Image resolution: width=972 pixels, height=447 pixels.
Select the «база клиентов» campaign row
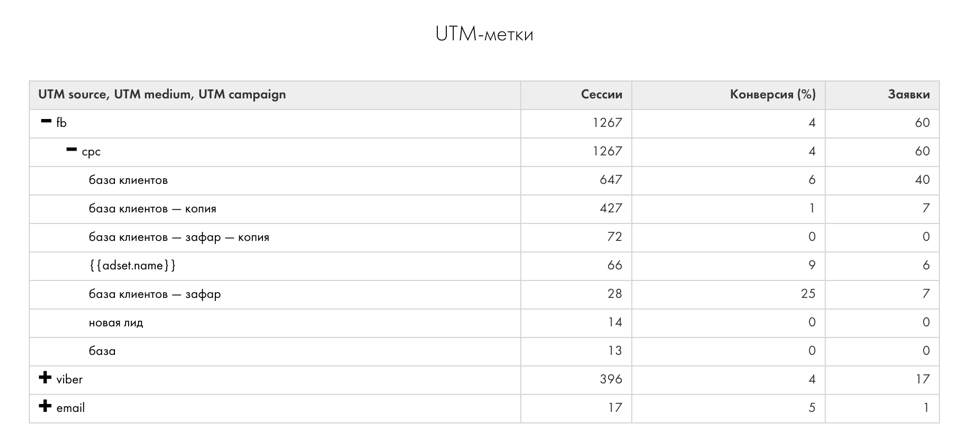[x=128, y=180]
